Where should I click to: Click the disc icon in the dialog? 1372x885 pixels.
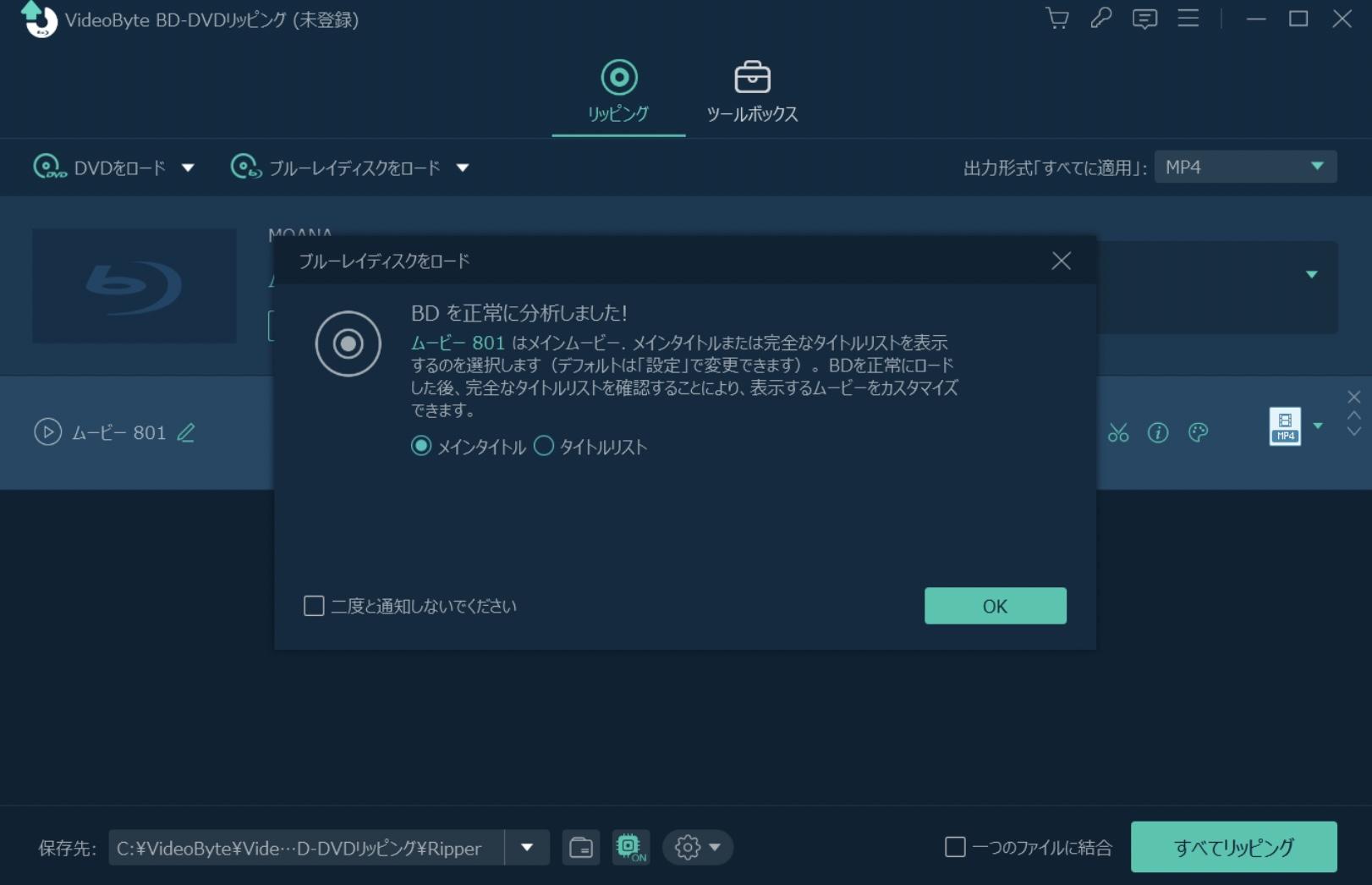[x=348, y=344]
